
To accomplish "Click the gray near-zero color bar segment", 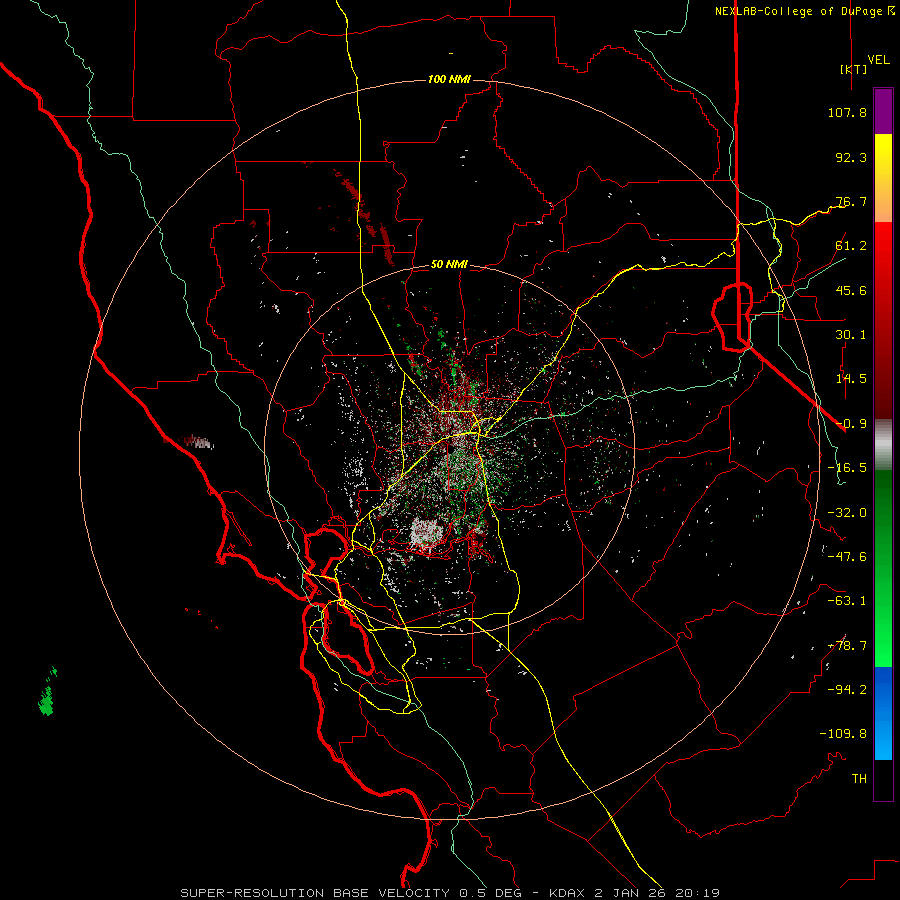I will click(883, 445).
